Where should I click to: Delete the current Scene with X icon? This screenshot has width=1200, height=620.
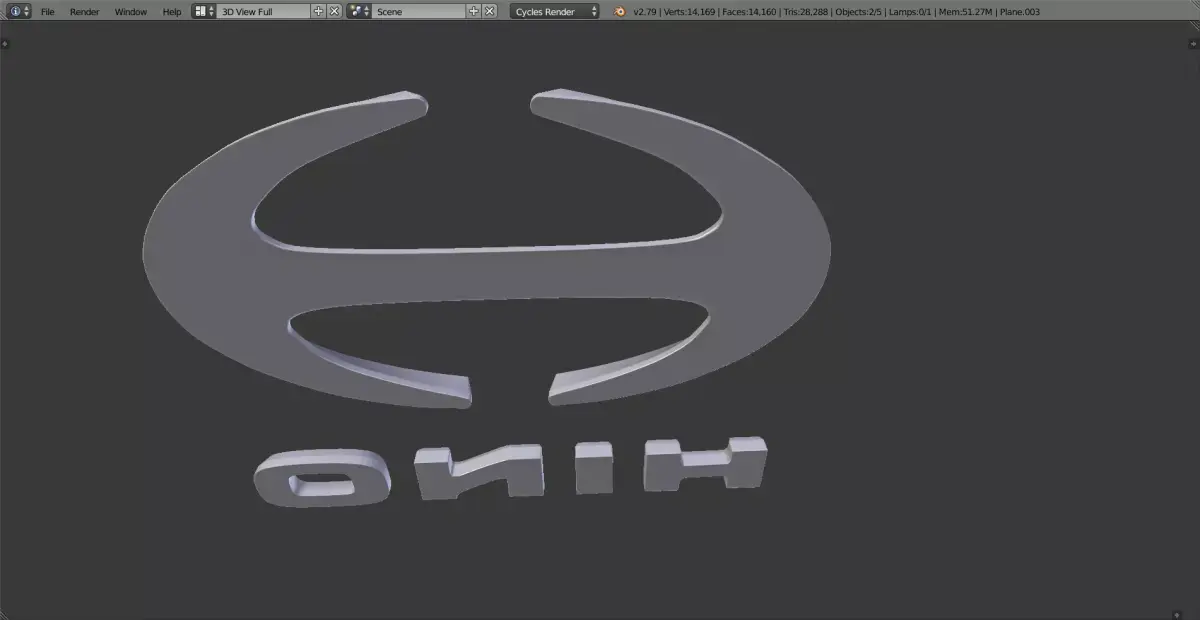click(489, 11)
